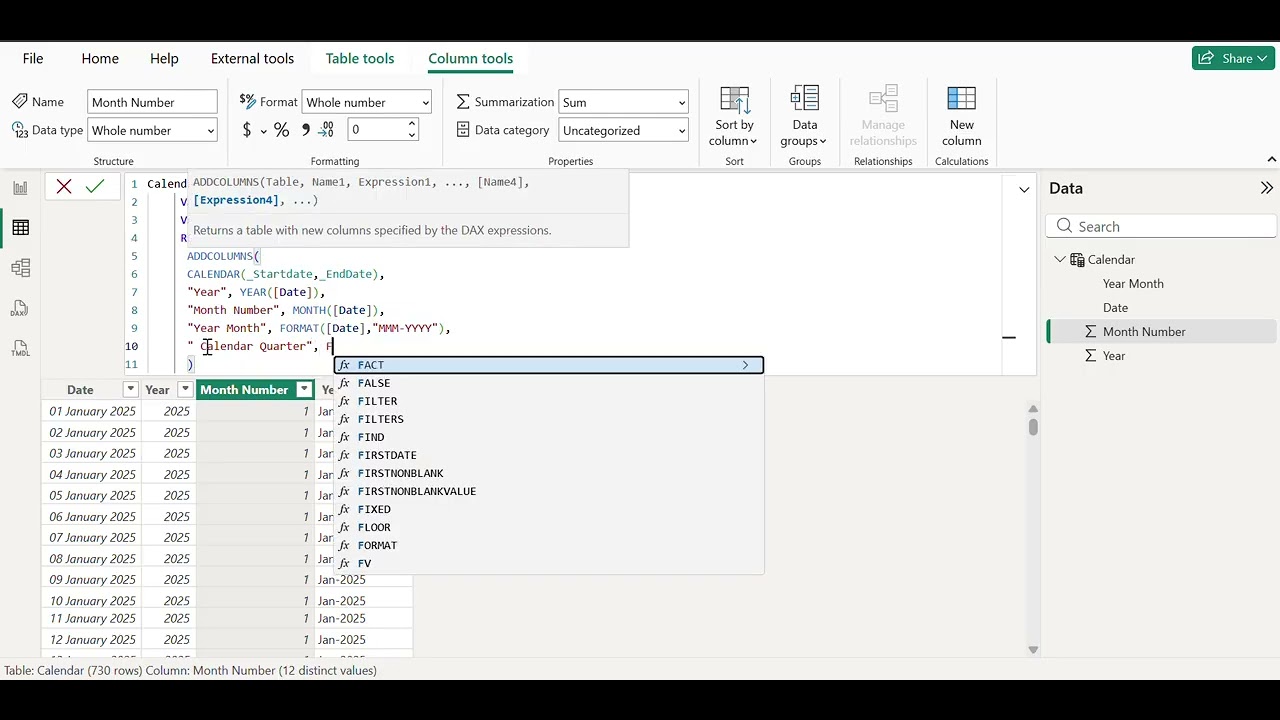Open Model view sidebar icon
The image size is (1280, 720).
(x=20, y=268)
